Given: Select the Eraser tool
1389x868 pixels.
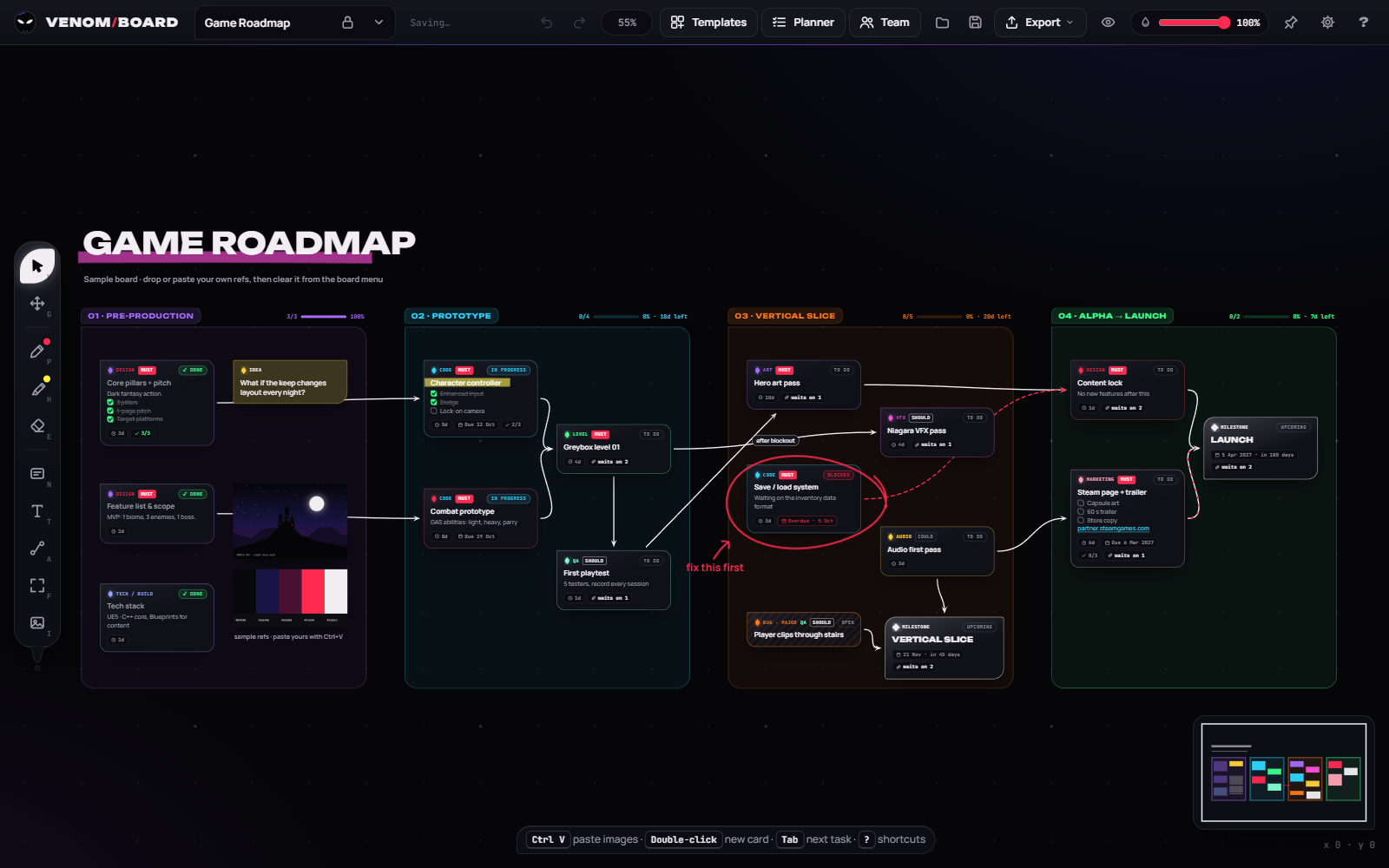Looking at the screenshot, I should (37, 425).
